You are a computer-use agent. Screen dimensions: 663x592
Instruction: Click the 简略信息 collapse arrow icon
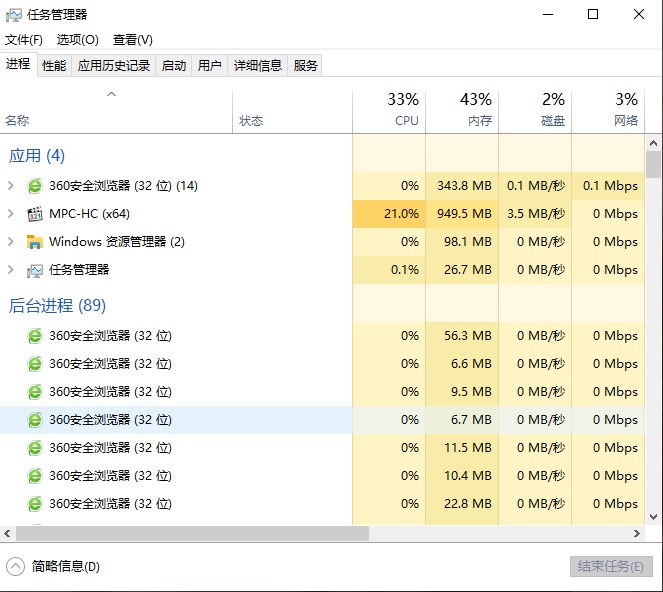click(16, 566)
